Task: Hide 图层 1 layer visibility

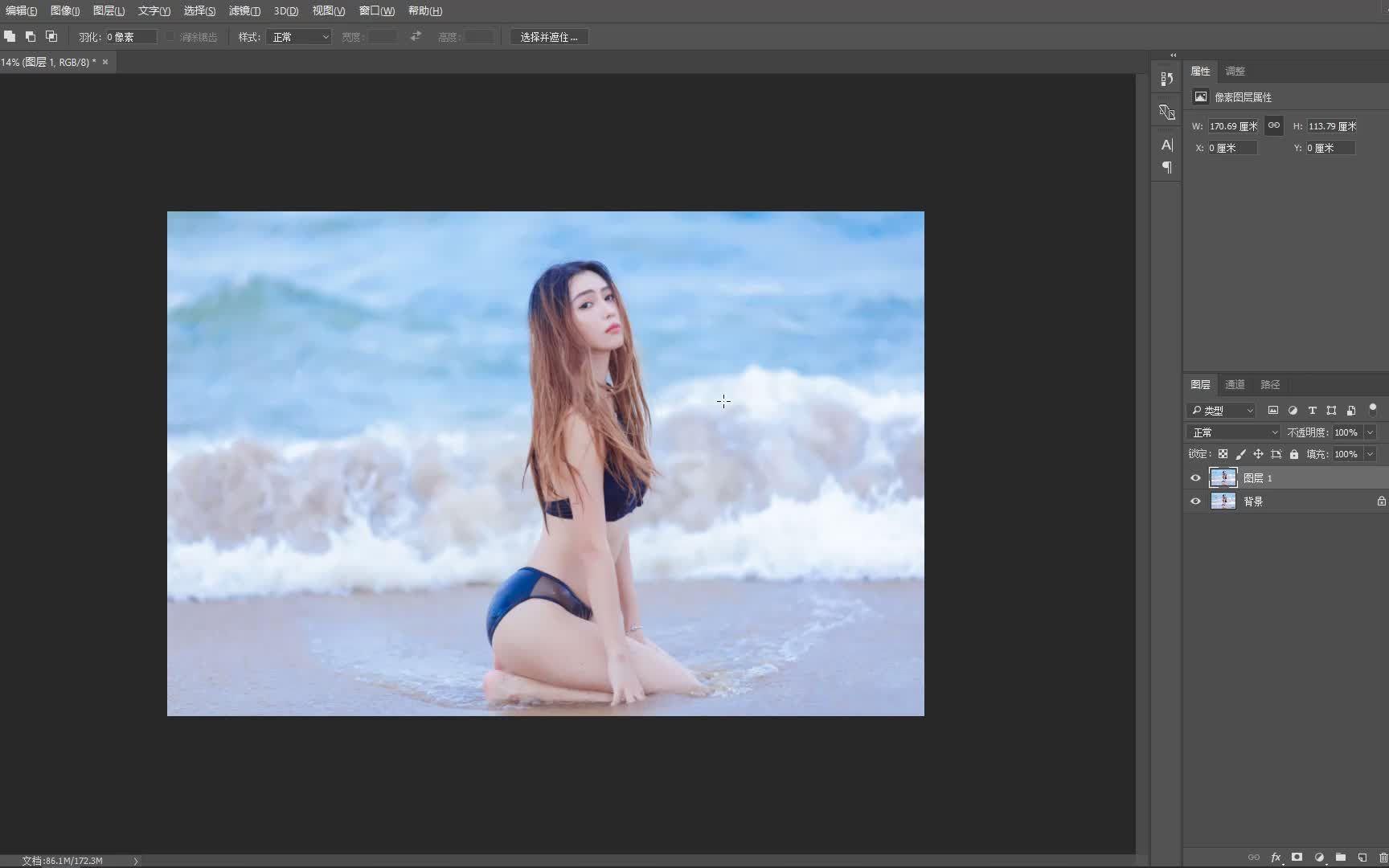Action: [x=1195, y=478]
